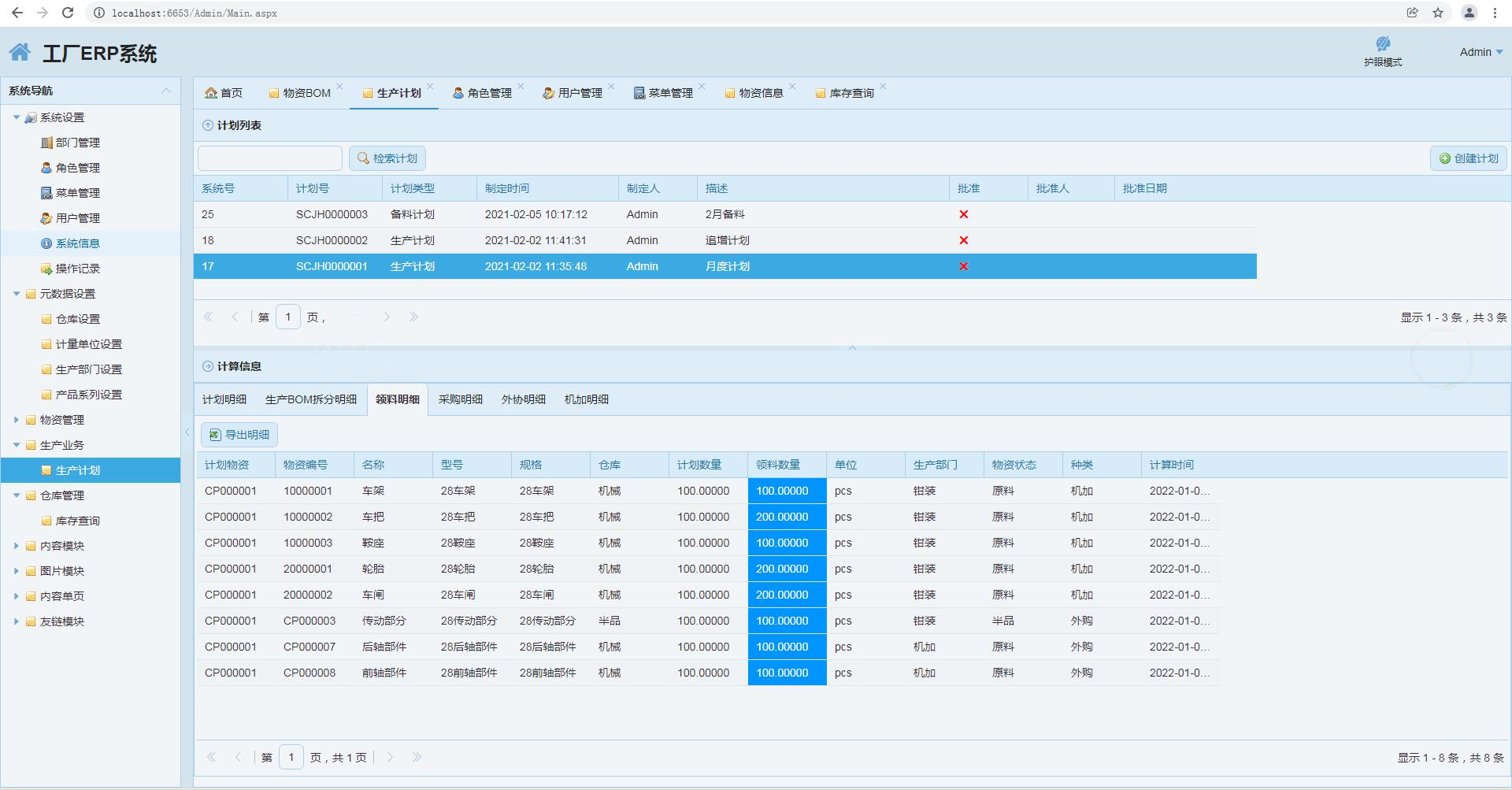Screen dimensions: 1512x790
Task: Click the red X for plan SCJH0000002
Action: pos(964,240)
